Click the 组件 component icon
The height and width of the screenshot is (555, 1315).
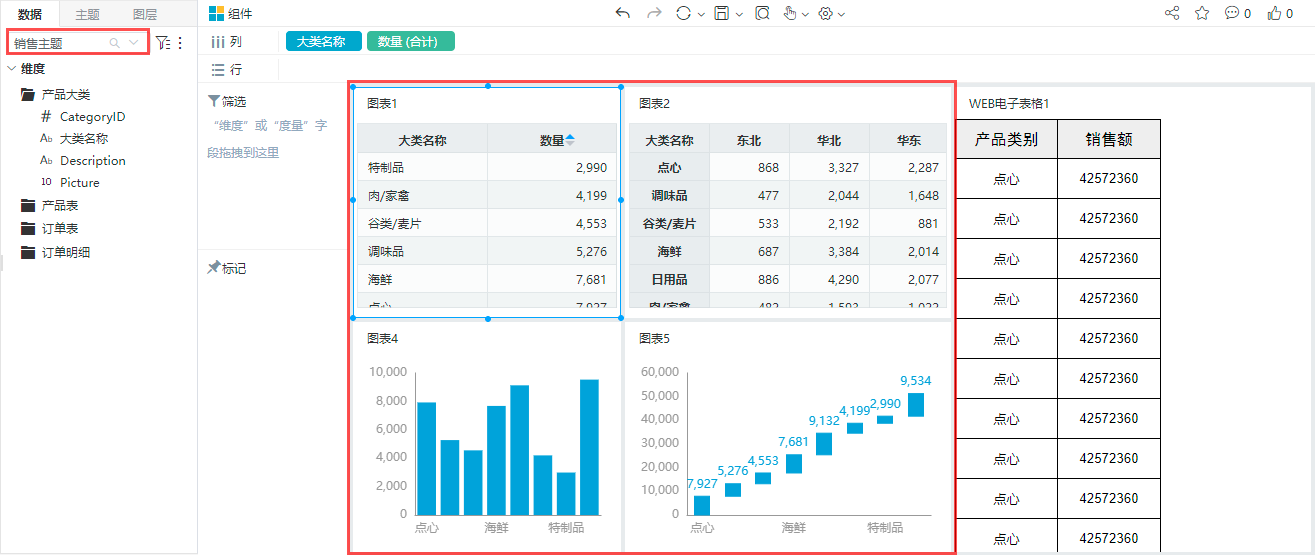click(216, 14)
